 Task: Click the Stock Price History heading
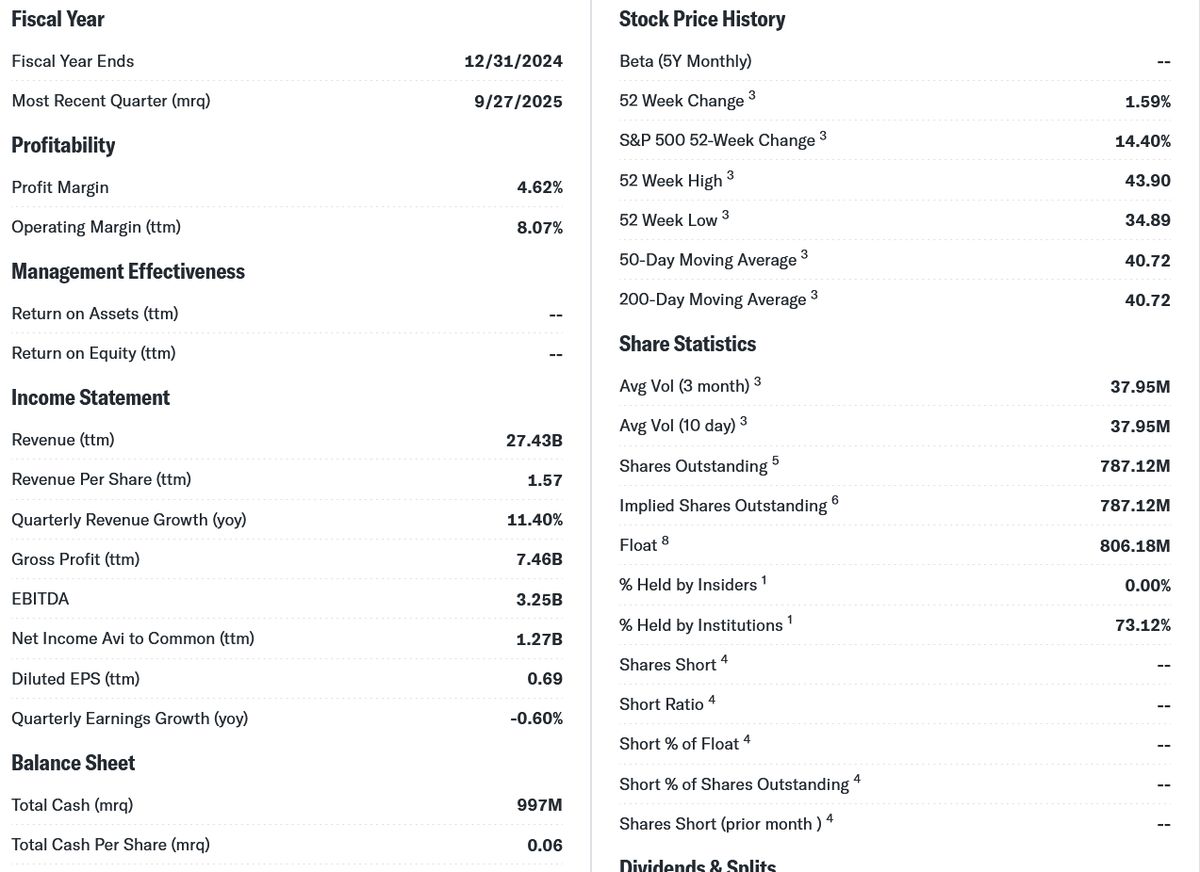click(702, 19)
